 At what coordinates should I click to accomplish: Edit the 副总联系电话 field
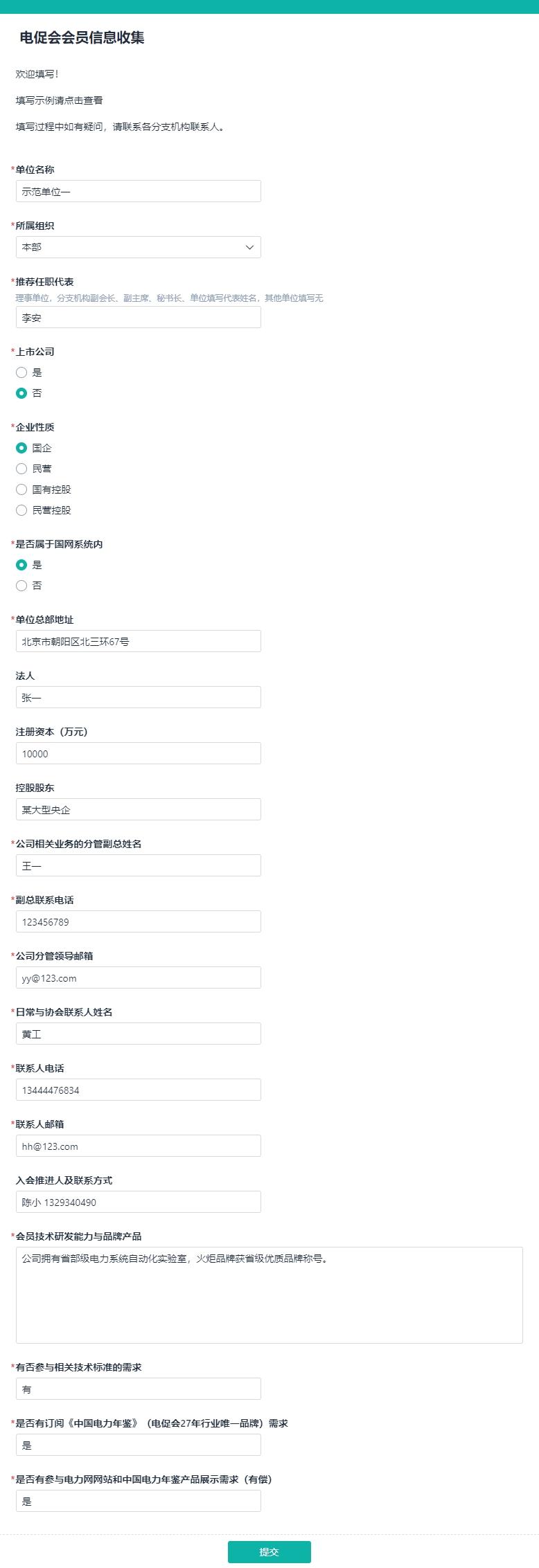[139, 921]
